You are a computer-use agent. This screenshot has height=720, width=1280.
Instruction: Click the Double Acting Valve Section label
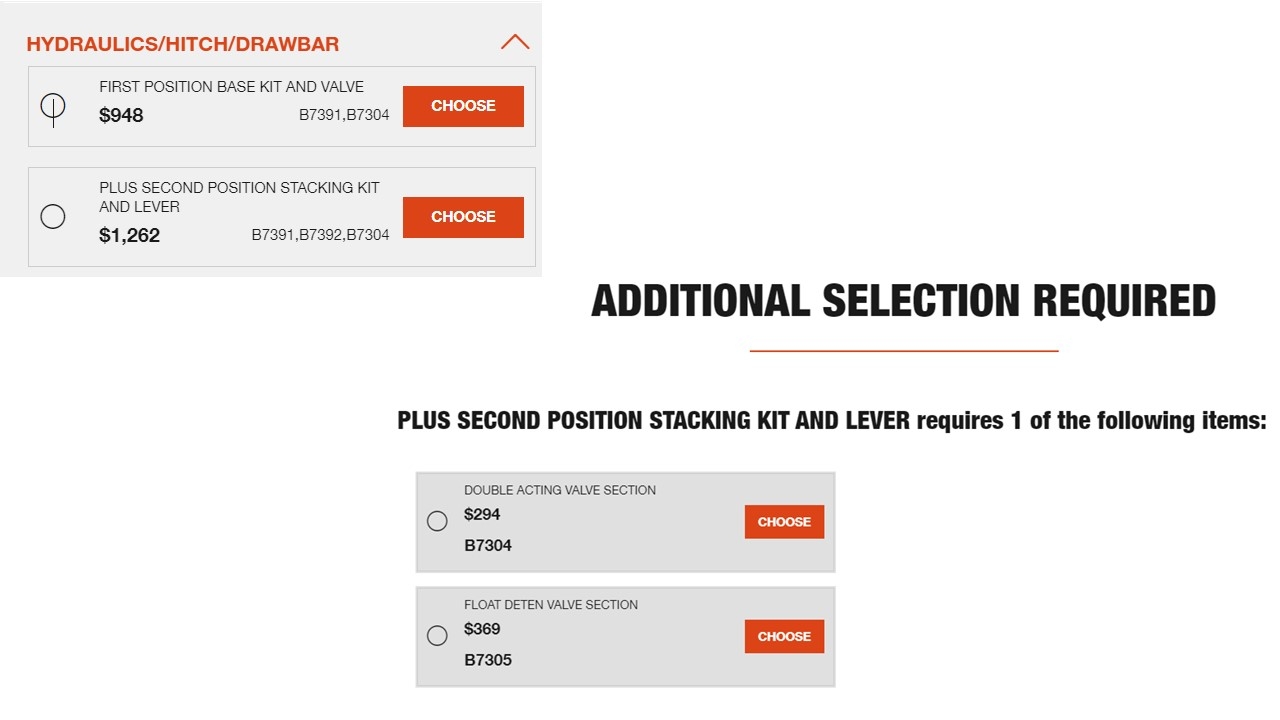tap(560, 490)
